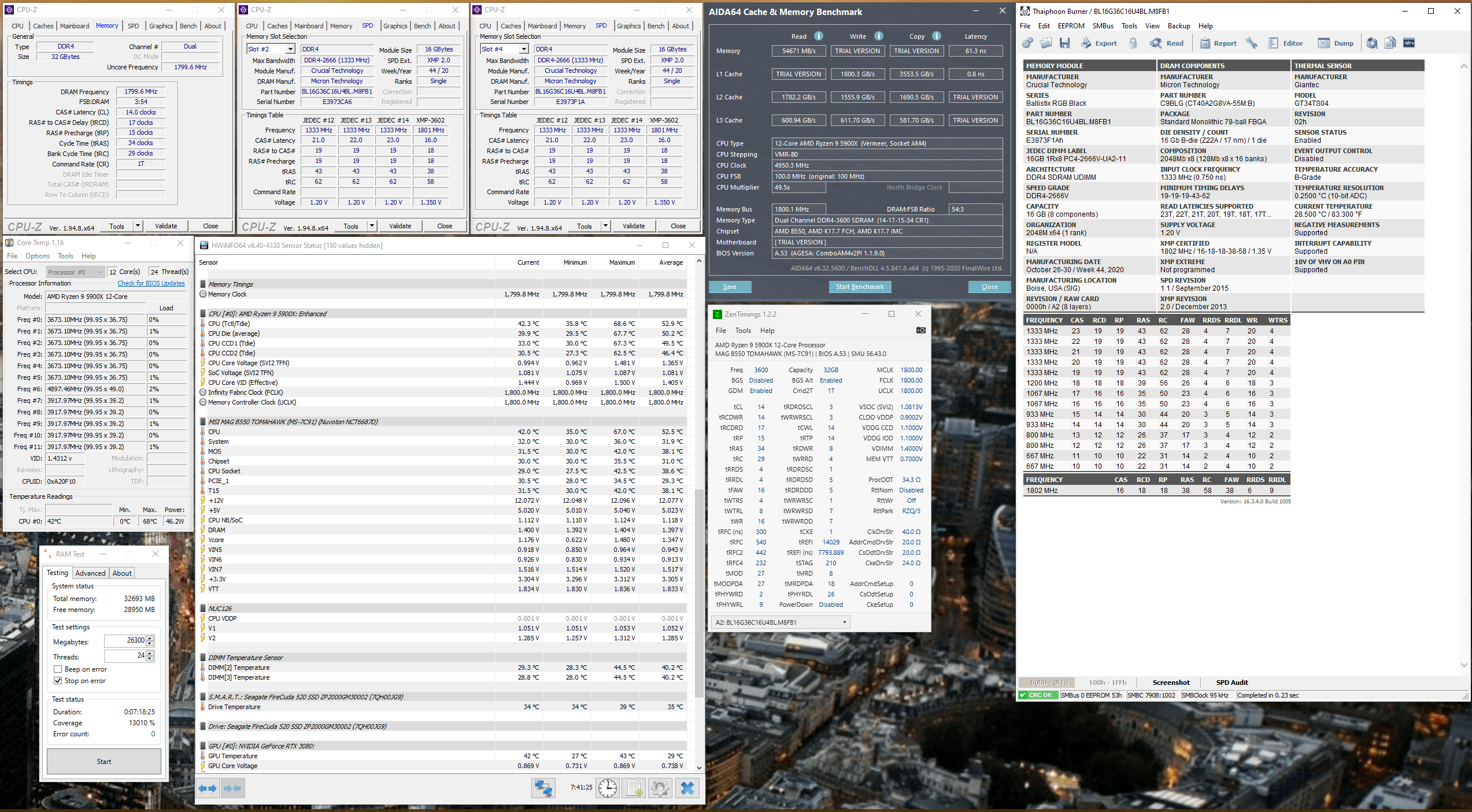Open HWiNFO sensor settings gear

[660, 788]
